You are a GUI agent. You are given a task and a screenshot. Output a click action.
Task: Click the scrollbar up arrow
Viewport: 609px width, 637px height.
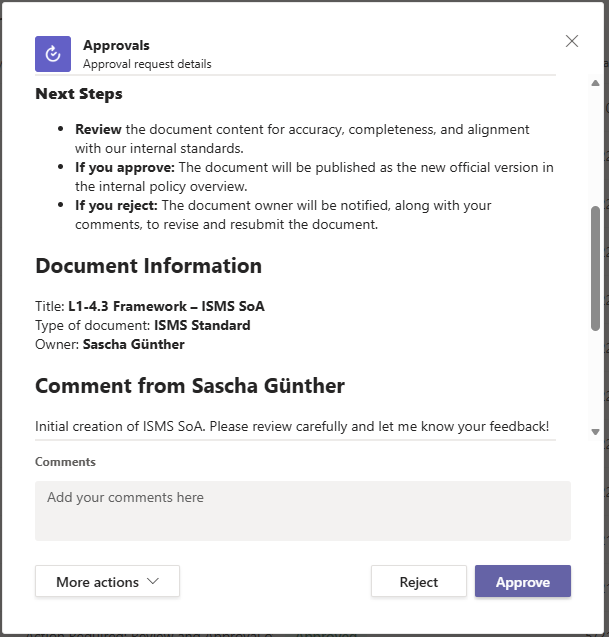596,83
